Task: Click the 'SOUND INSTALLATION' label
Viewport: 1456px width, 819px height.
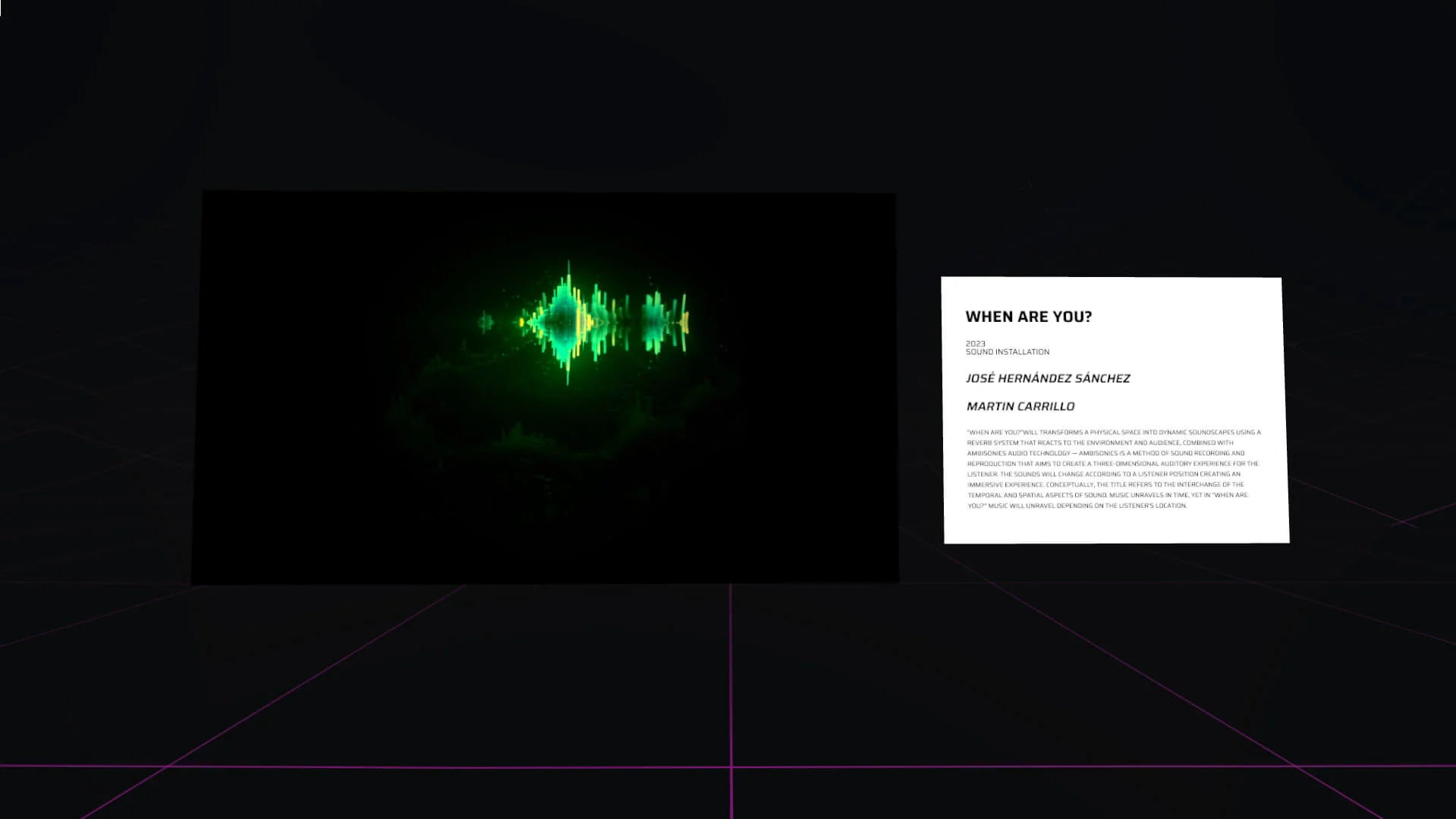Action: tap(1007, 352)
